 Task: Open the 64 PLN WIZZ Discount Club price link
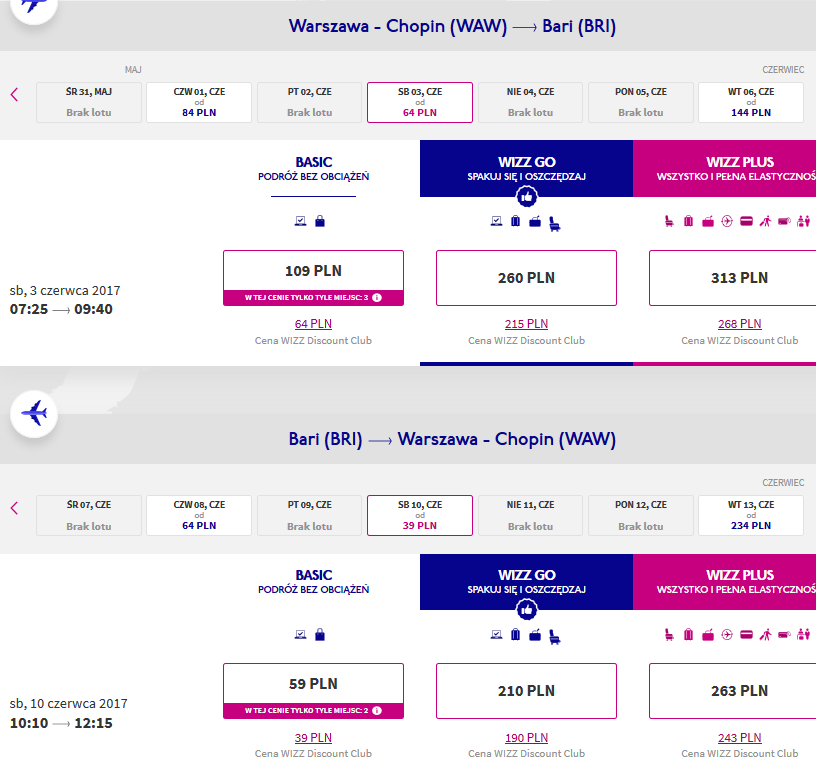click(313, 324)
